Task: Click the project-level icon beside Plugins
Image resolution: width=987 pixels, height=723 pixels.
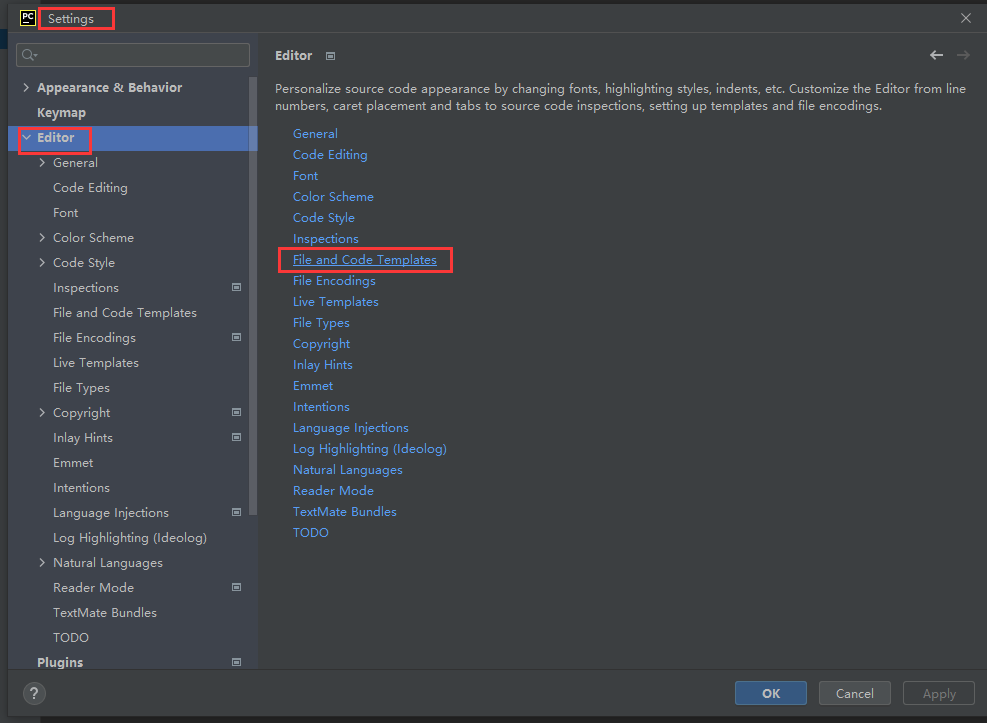Action: point(237,662)
